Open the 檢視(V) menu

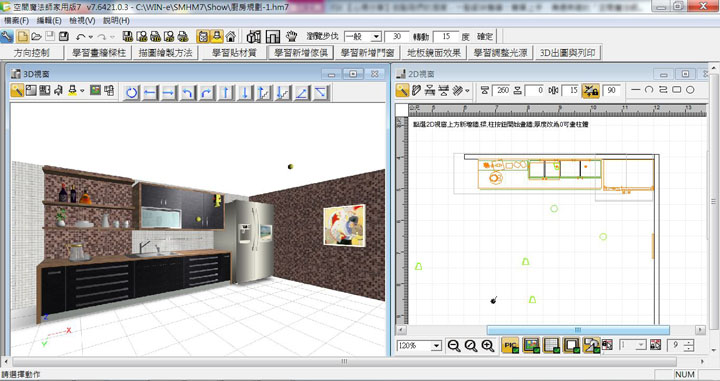(82, 21)
